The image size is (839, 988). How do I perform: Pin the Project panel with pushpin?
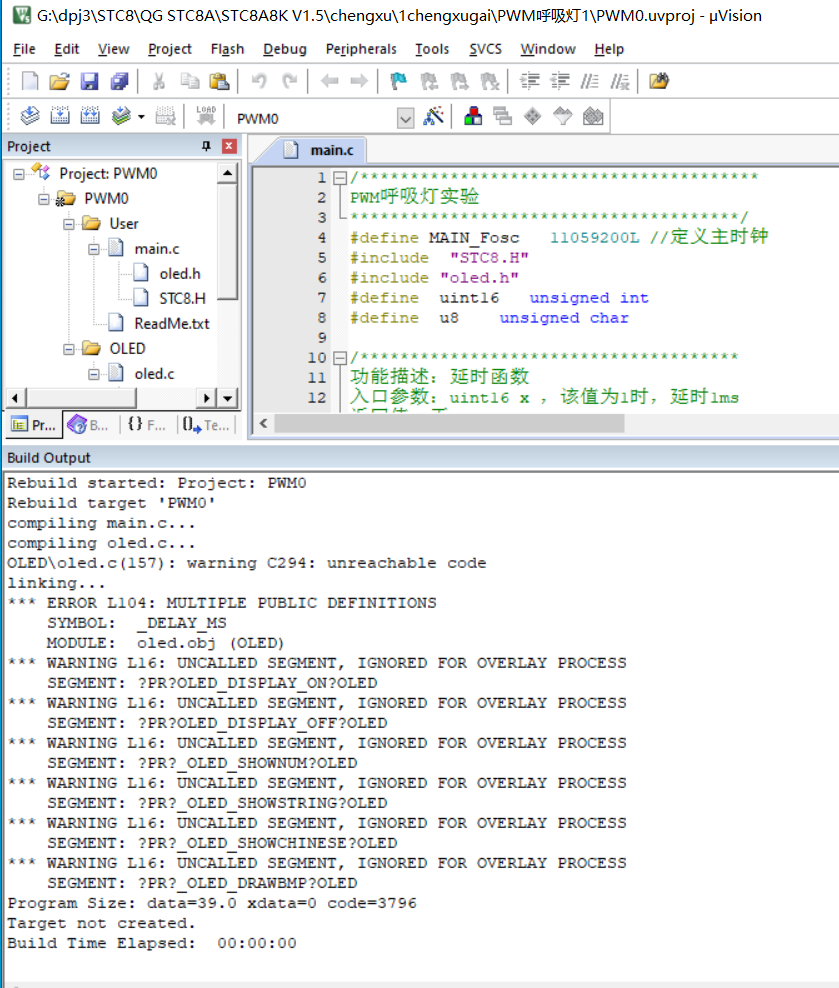tap(206, 146)
